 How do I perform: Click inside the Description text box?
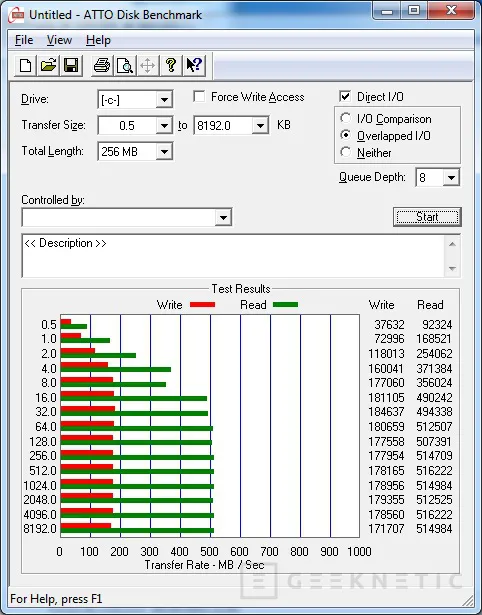(234, 256)
